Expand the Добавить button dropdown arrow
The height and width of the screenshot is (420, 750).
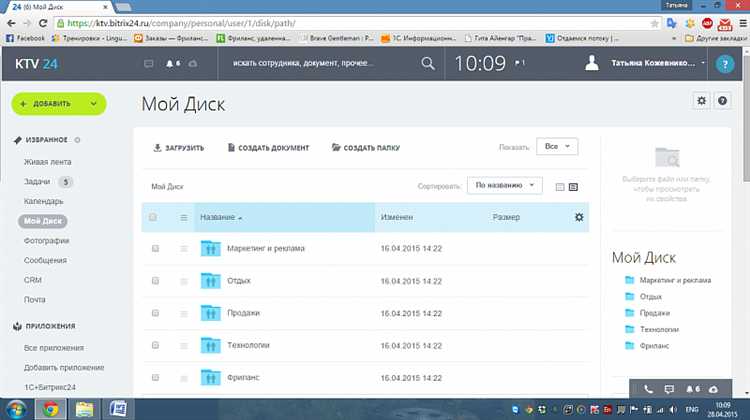93,102
